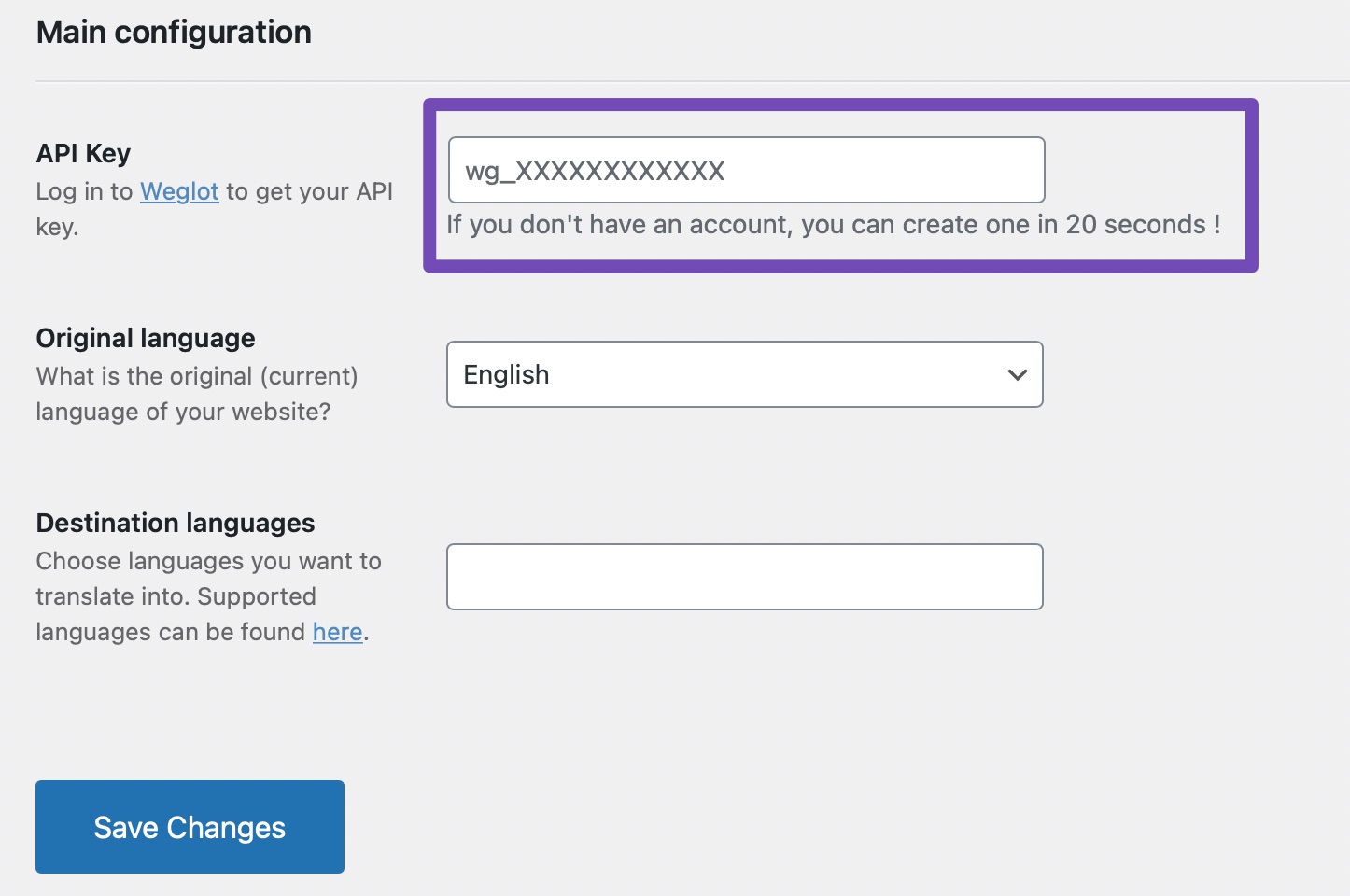The image size is (1350, 896).
Task: Click the empty destination languages selector
Action: click(x=744, y=576)
